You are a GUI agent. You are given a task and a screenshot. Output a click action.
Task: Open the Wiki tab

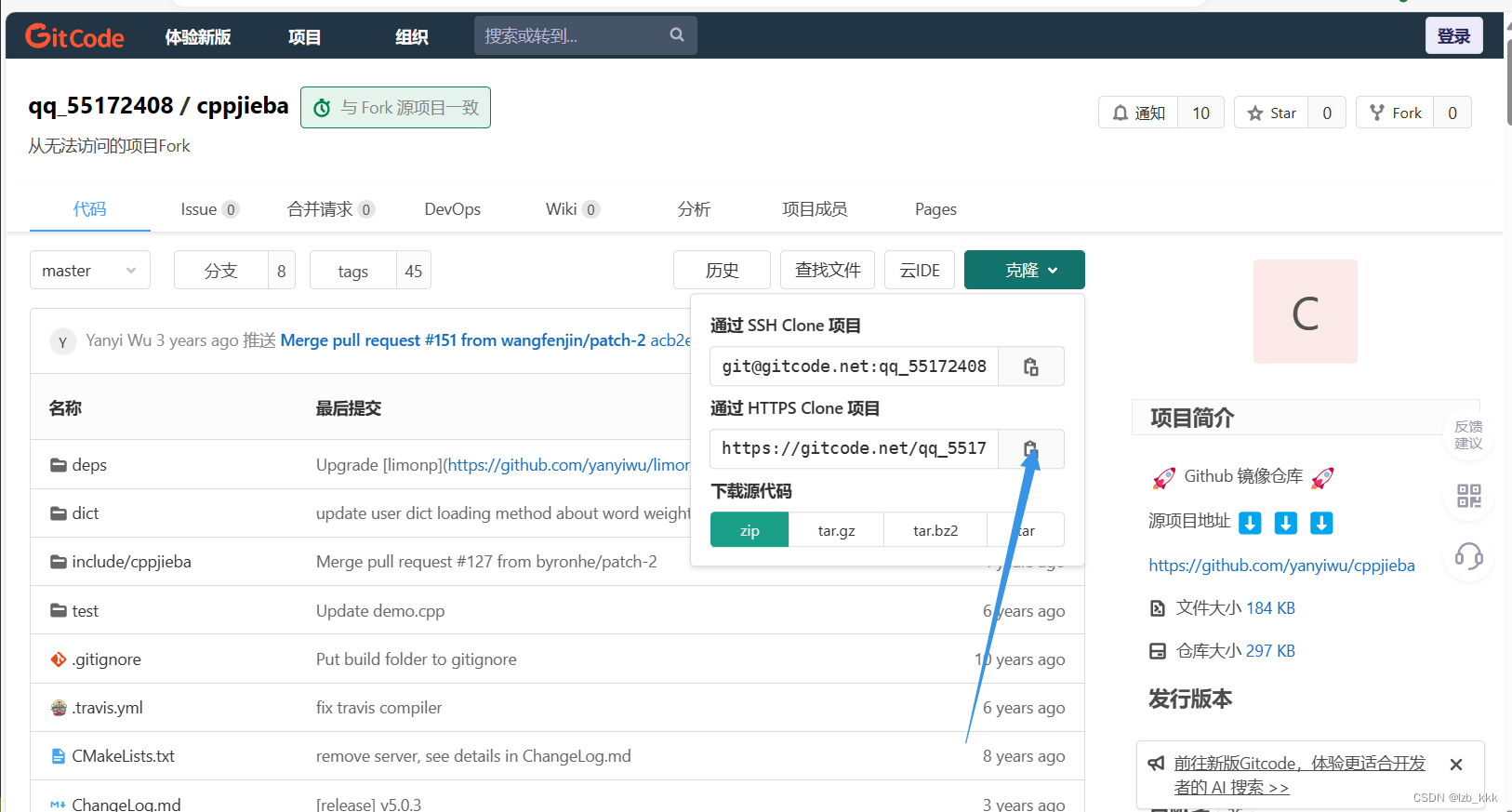pos(572,209)
